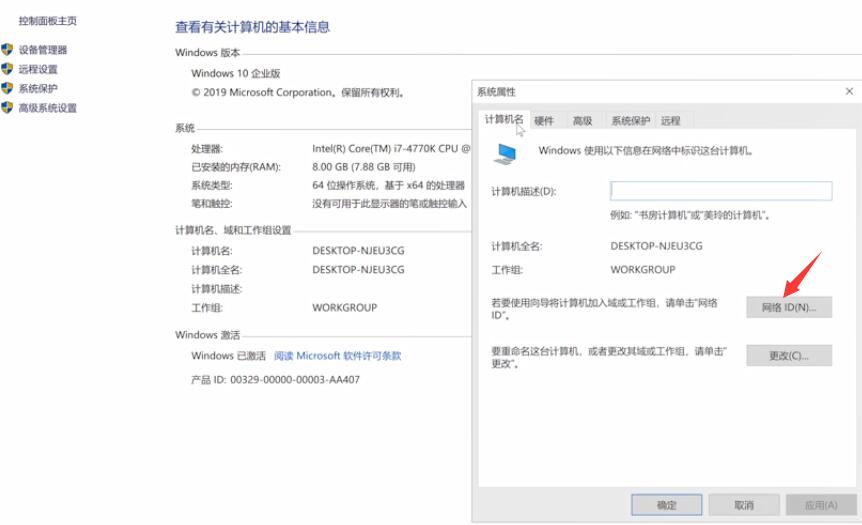Click the © 2019 Microsoft Corporation copyright text

click(298, 92)
